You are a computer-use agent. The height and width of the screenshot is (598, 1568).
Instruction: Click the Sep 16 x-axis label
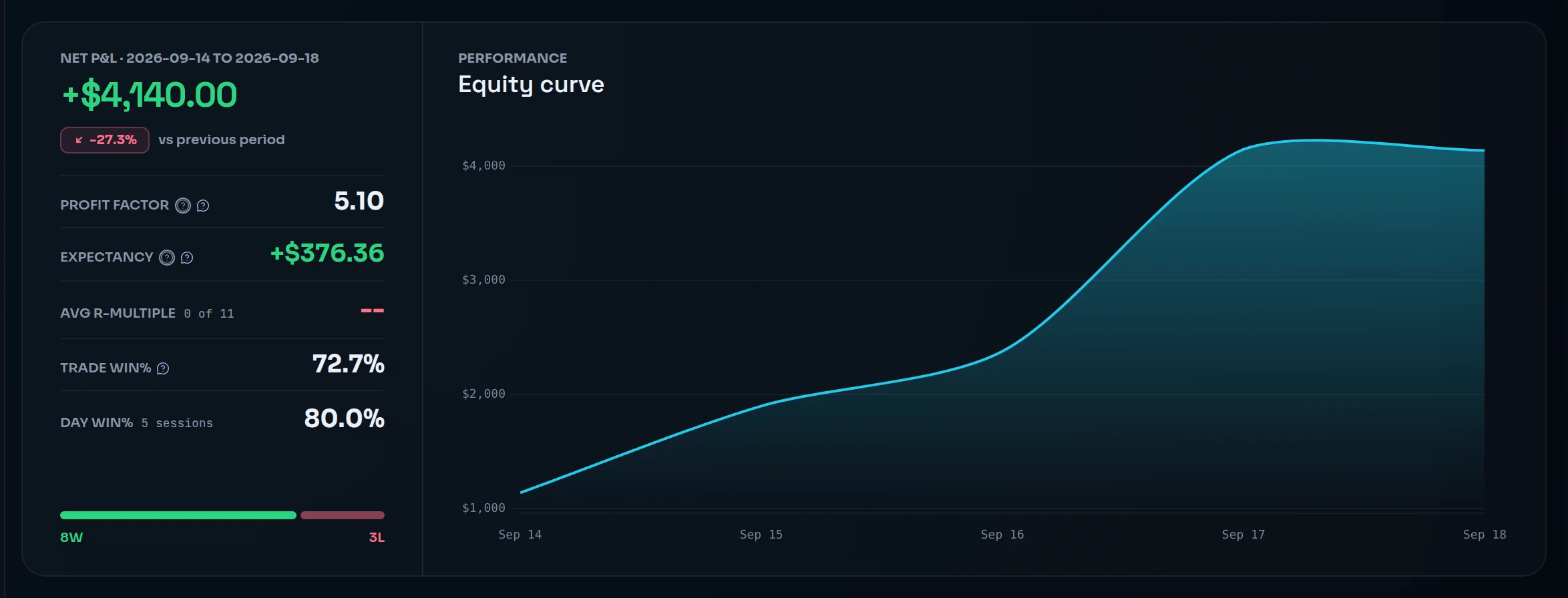pyautogui.click(x=1002, y=535)
